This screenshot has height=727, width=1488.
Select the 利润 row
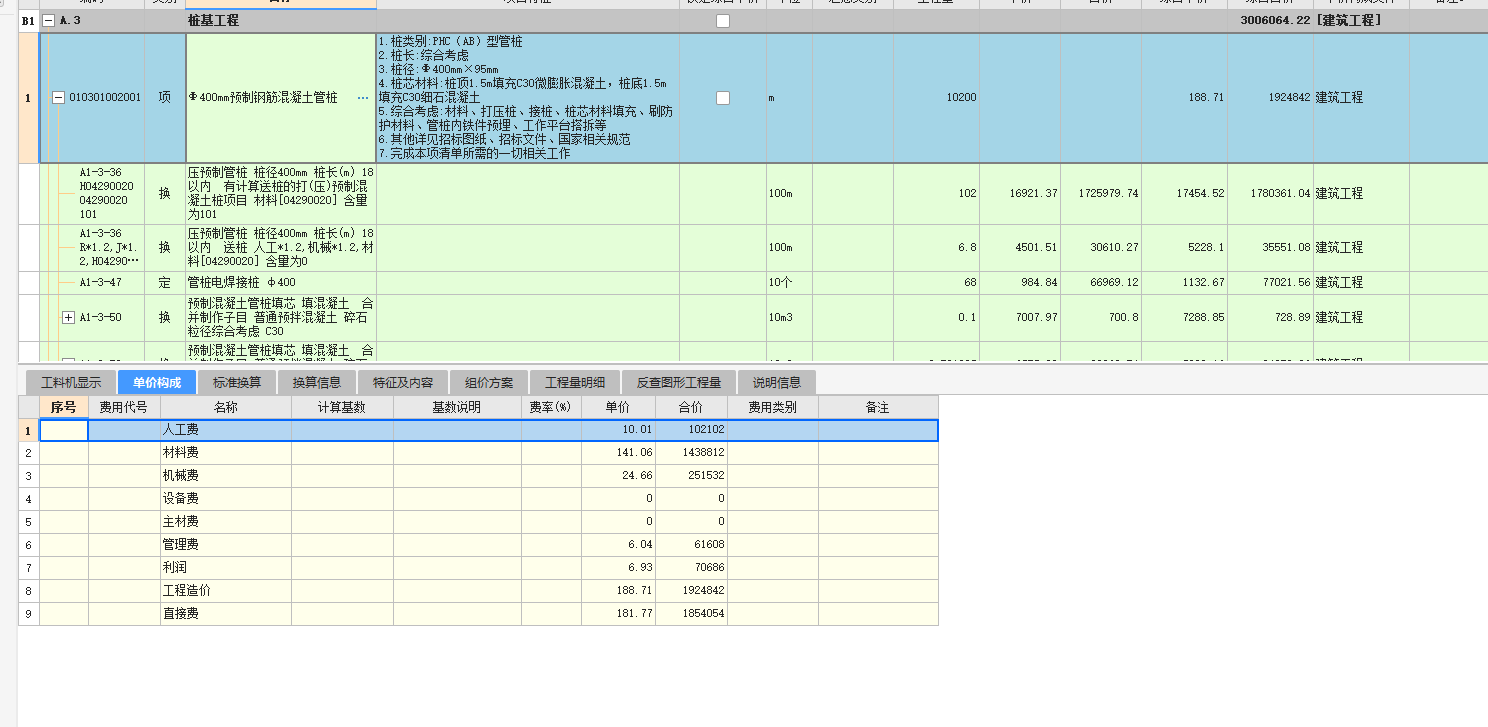coord(479,568)
